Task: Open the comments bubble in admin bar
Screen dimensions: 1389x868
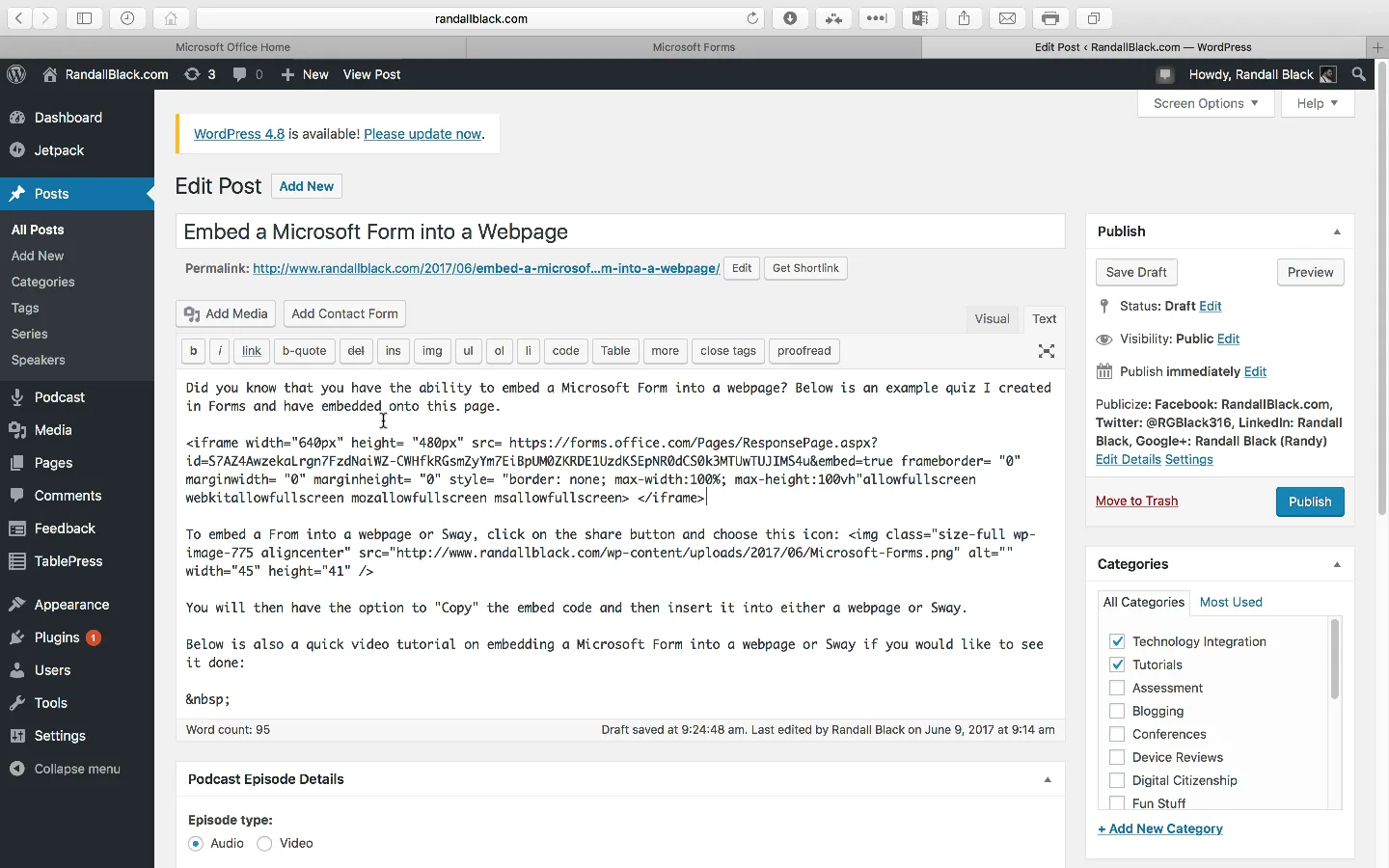Action: click(248, 74)
